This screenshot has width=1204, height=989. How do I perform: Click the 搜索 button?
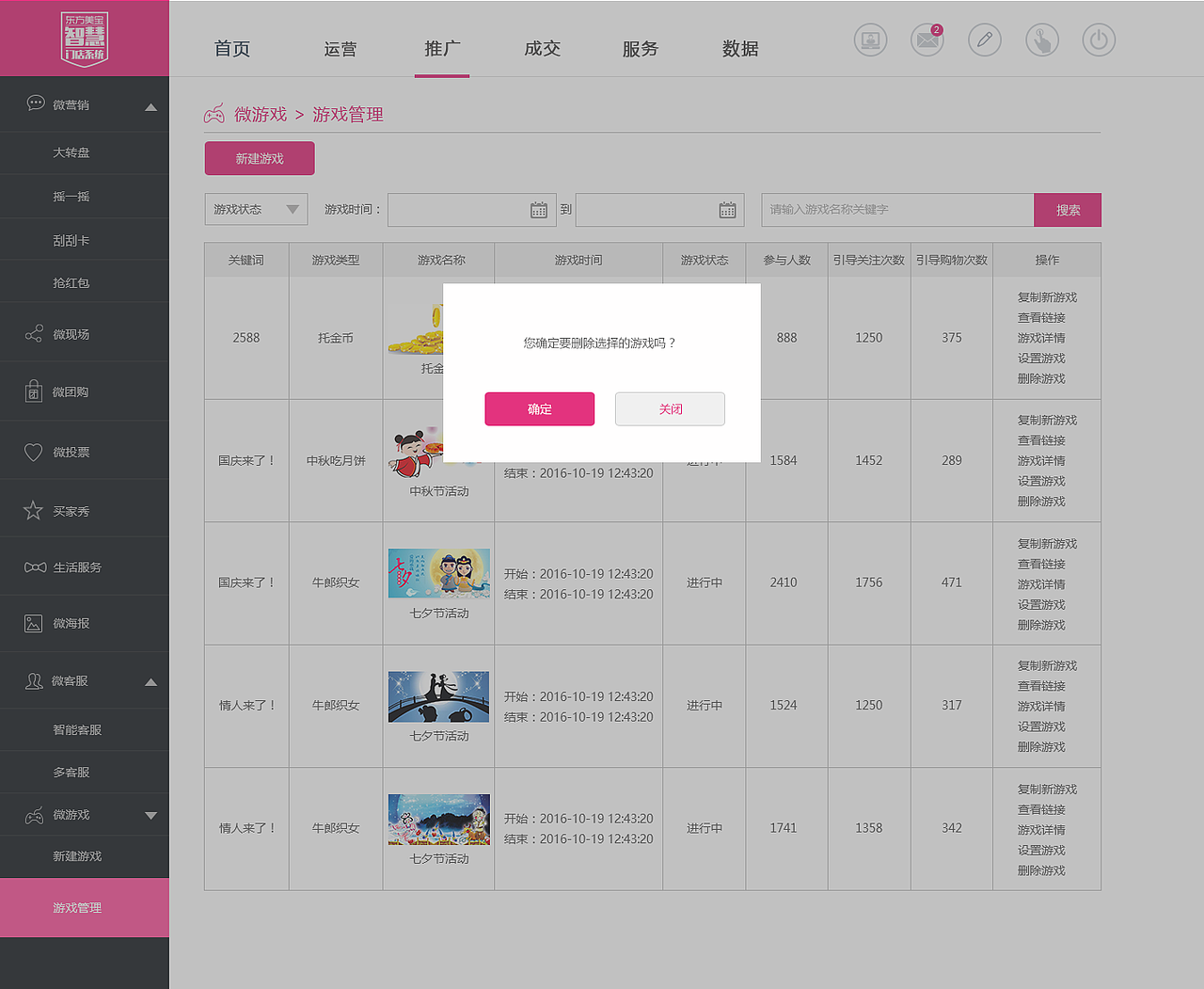[x=1068, y=210]
